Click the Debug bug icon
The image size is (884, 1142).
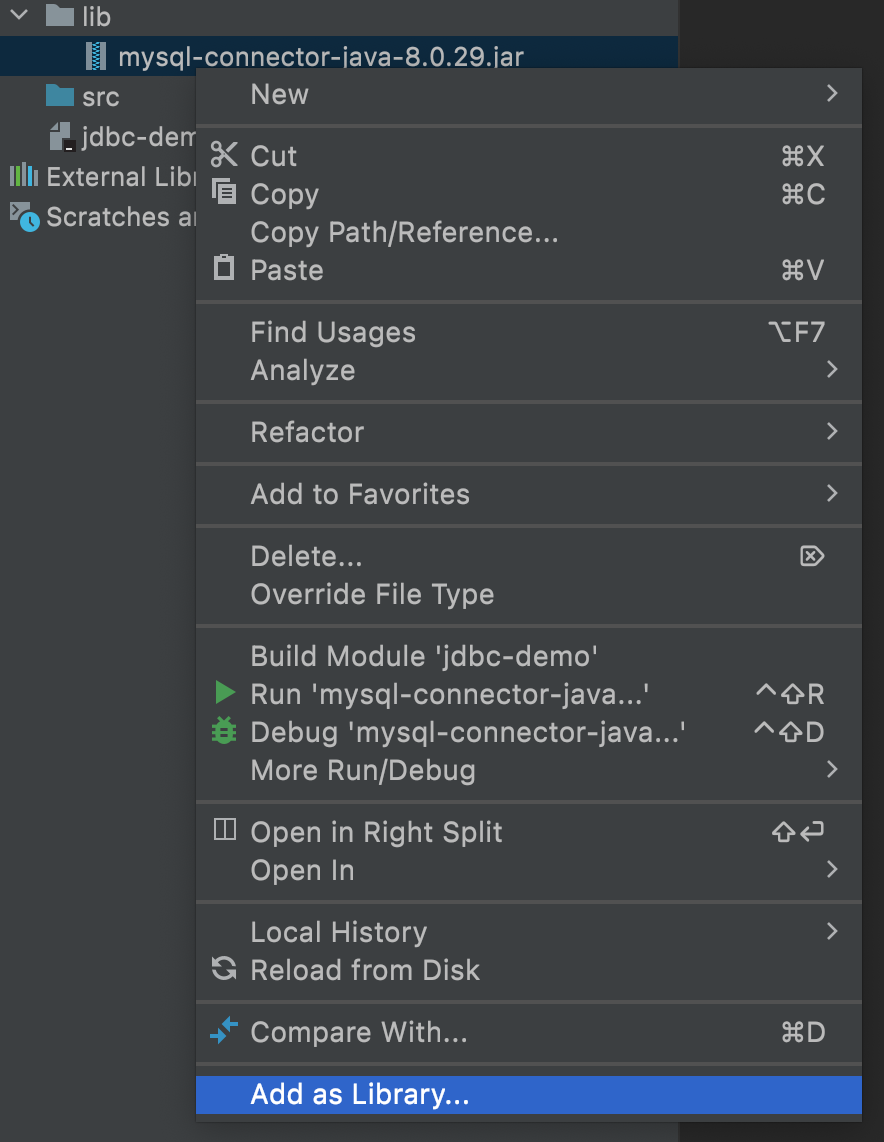point(222,732)
